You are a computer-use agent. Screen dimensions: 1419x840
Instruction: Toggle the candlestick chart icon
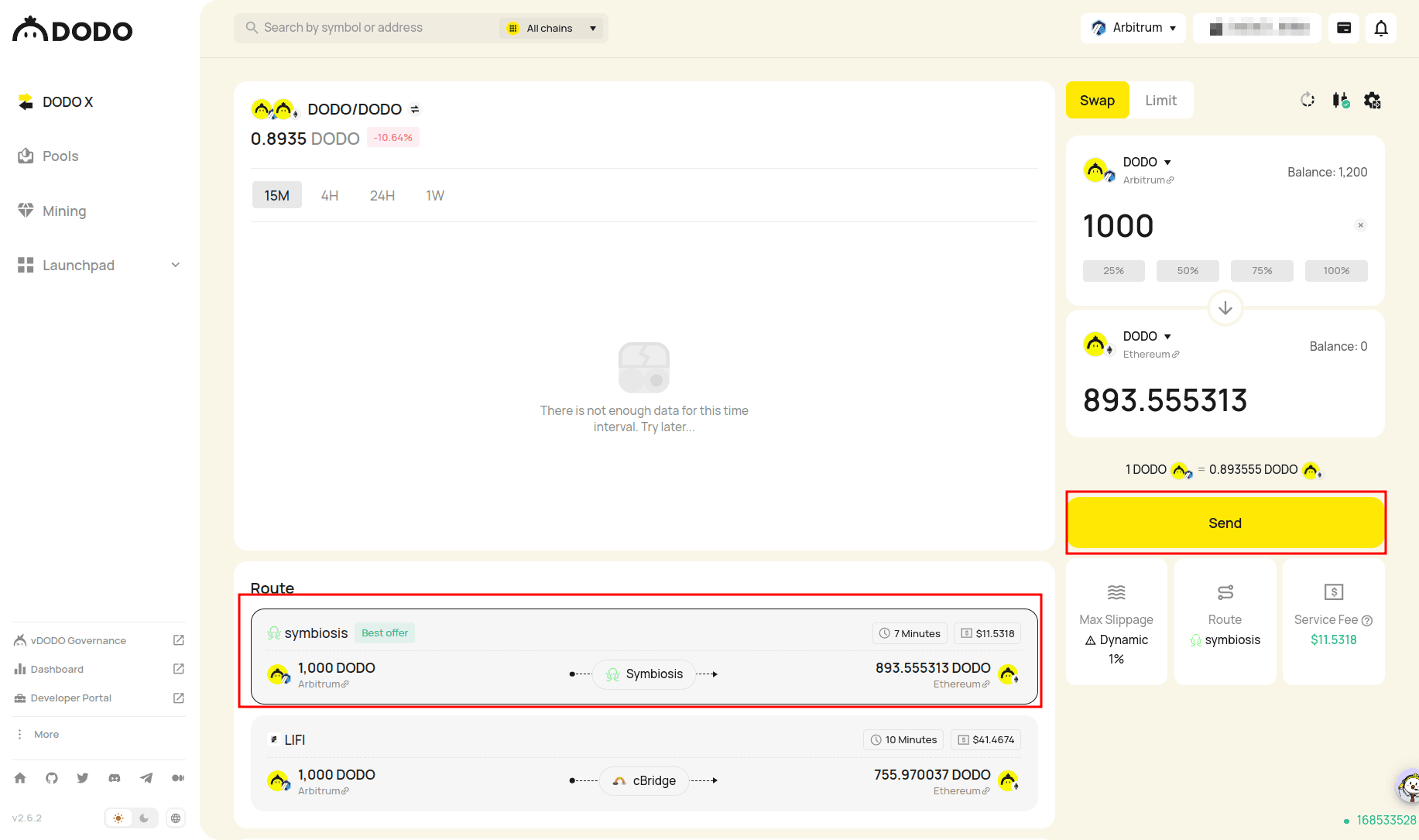pyautogui.click(x=1341, y=100)
